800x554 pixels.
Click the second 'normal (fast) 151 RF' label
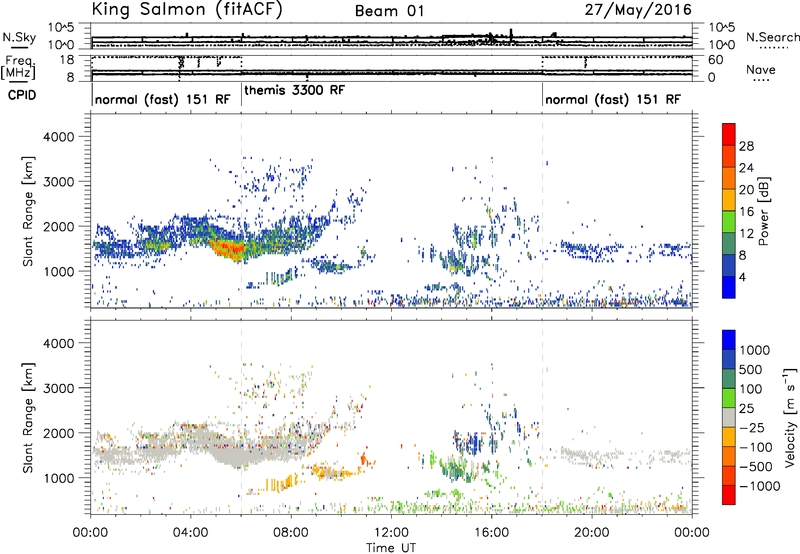613,99
